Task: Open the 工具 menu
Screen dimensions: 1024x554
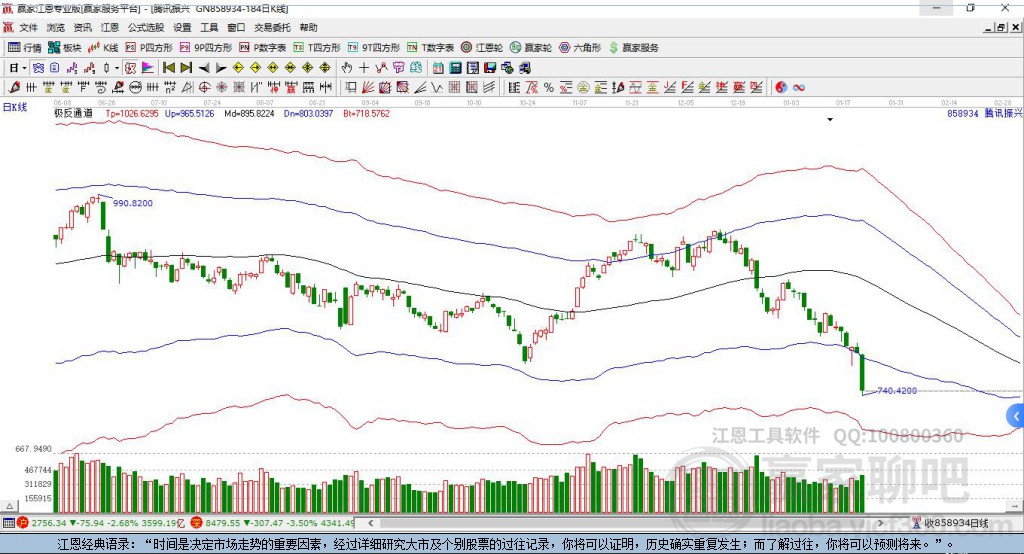Action: (209, 27)
